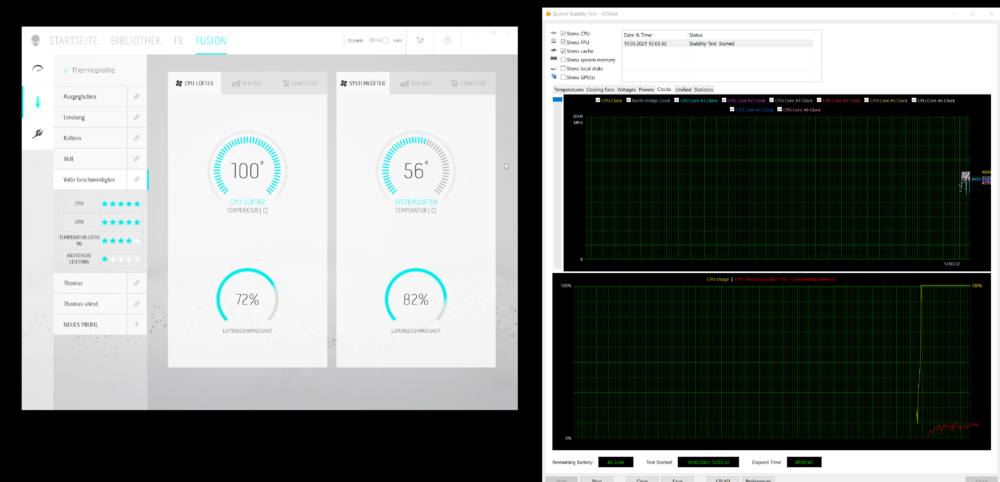Image resolution: width=1000 pixels, height=482 pixels.
Task: Open the equalizer settings icon in header
Action: pos(420,41)
